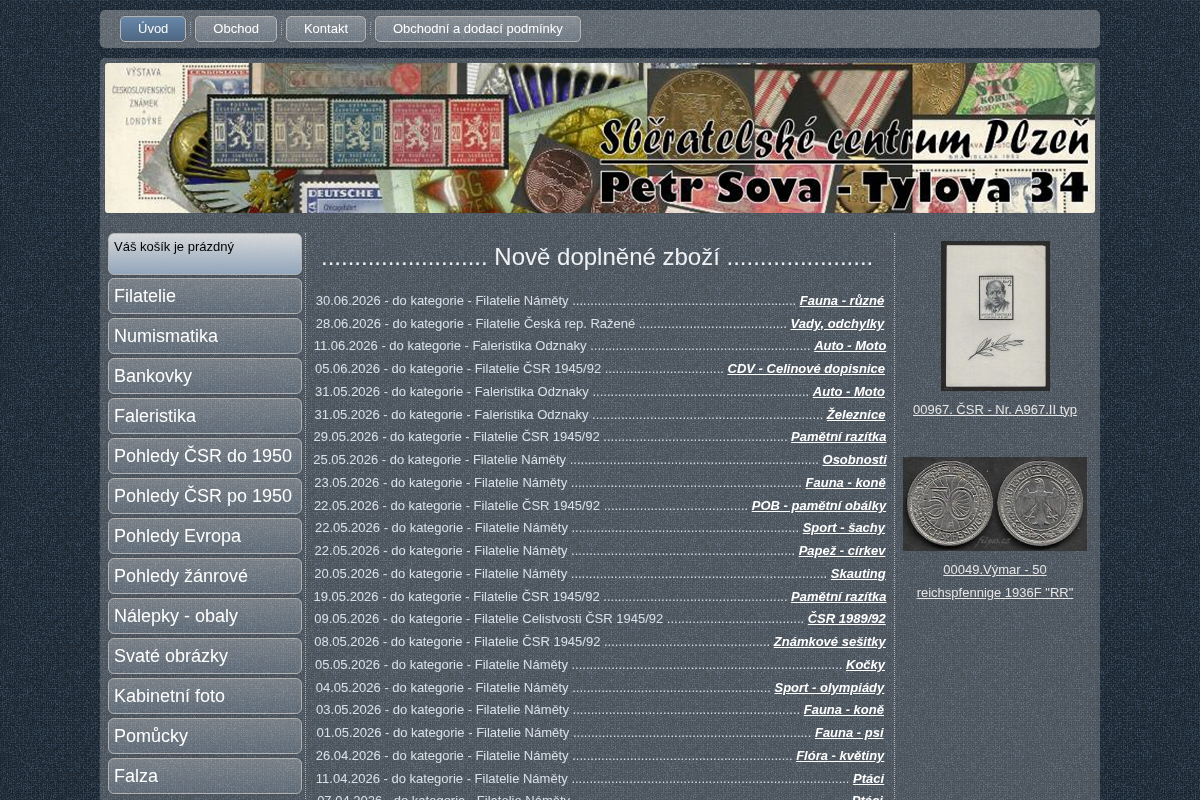Screen dimensions: 1200x800
Task: Open Obchodní a dodací podmínky tab
Action: pyautogui.click(x=478, y=29)
